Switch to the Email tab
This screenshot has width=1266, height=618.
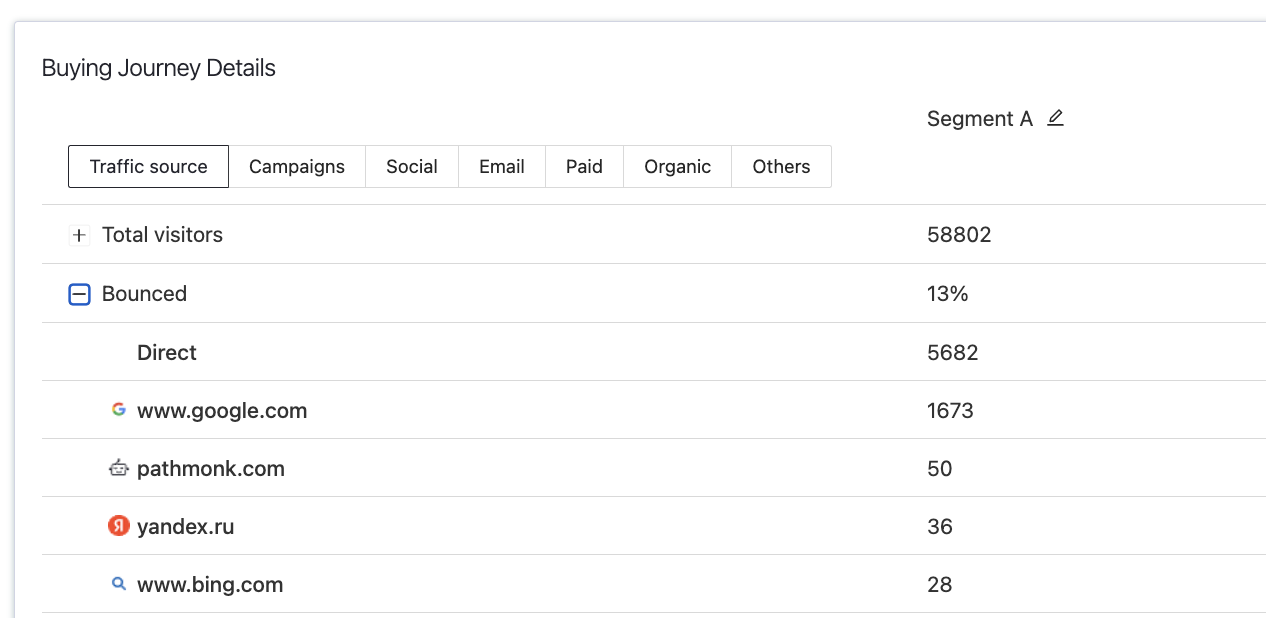[x=502, y=167]
